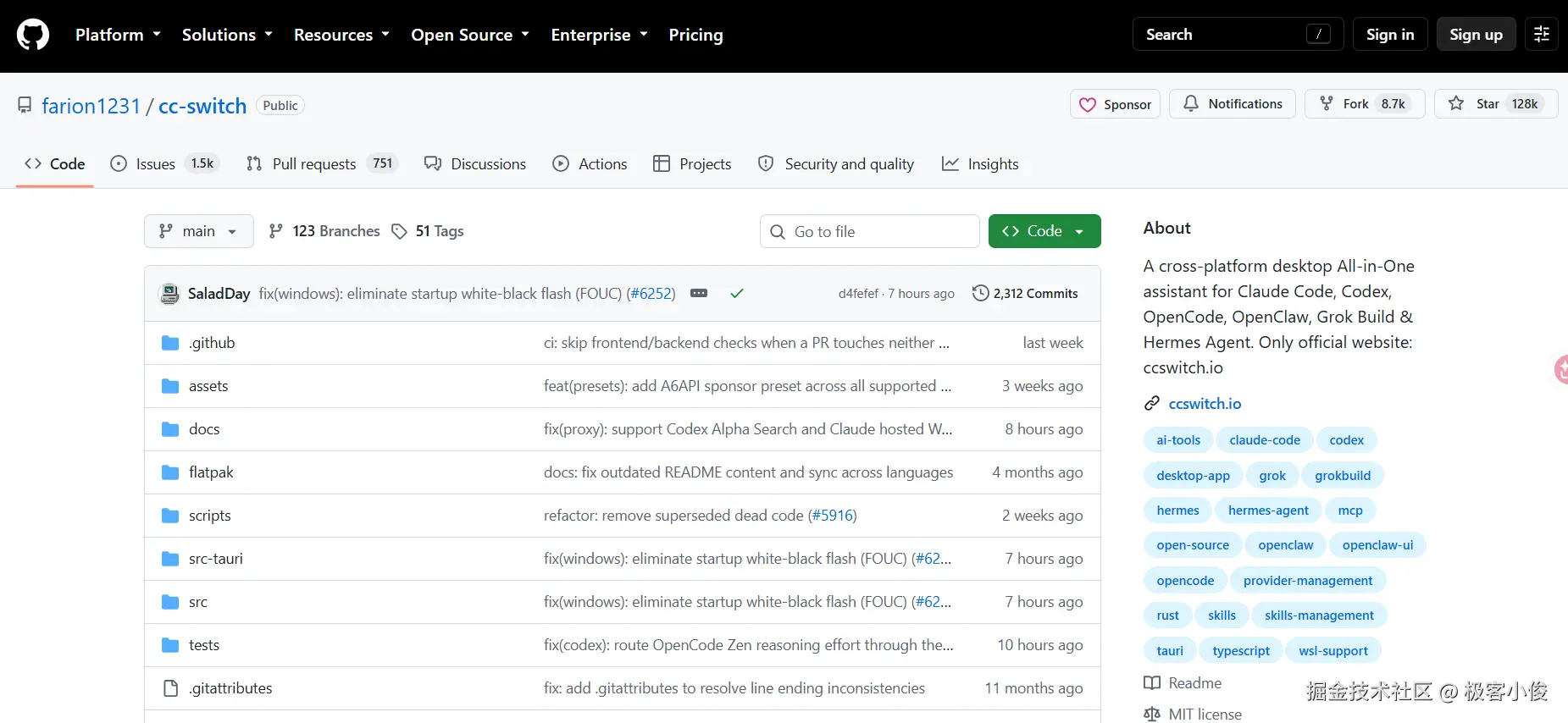The width and height of the screenshot is (1568, 723).
Task: Switch to the Code tab
Action: (x=55, y=164)
